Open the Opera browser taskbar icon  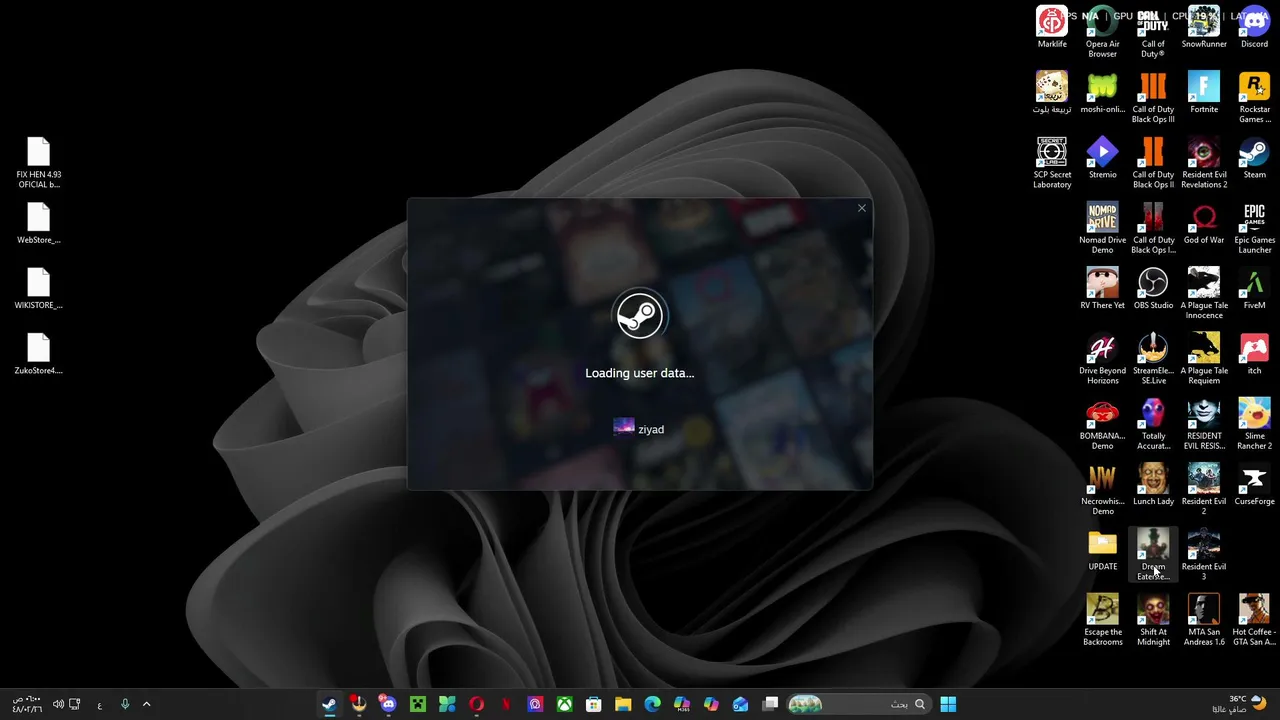(477, 704)
